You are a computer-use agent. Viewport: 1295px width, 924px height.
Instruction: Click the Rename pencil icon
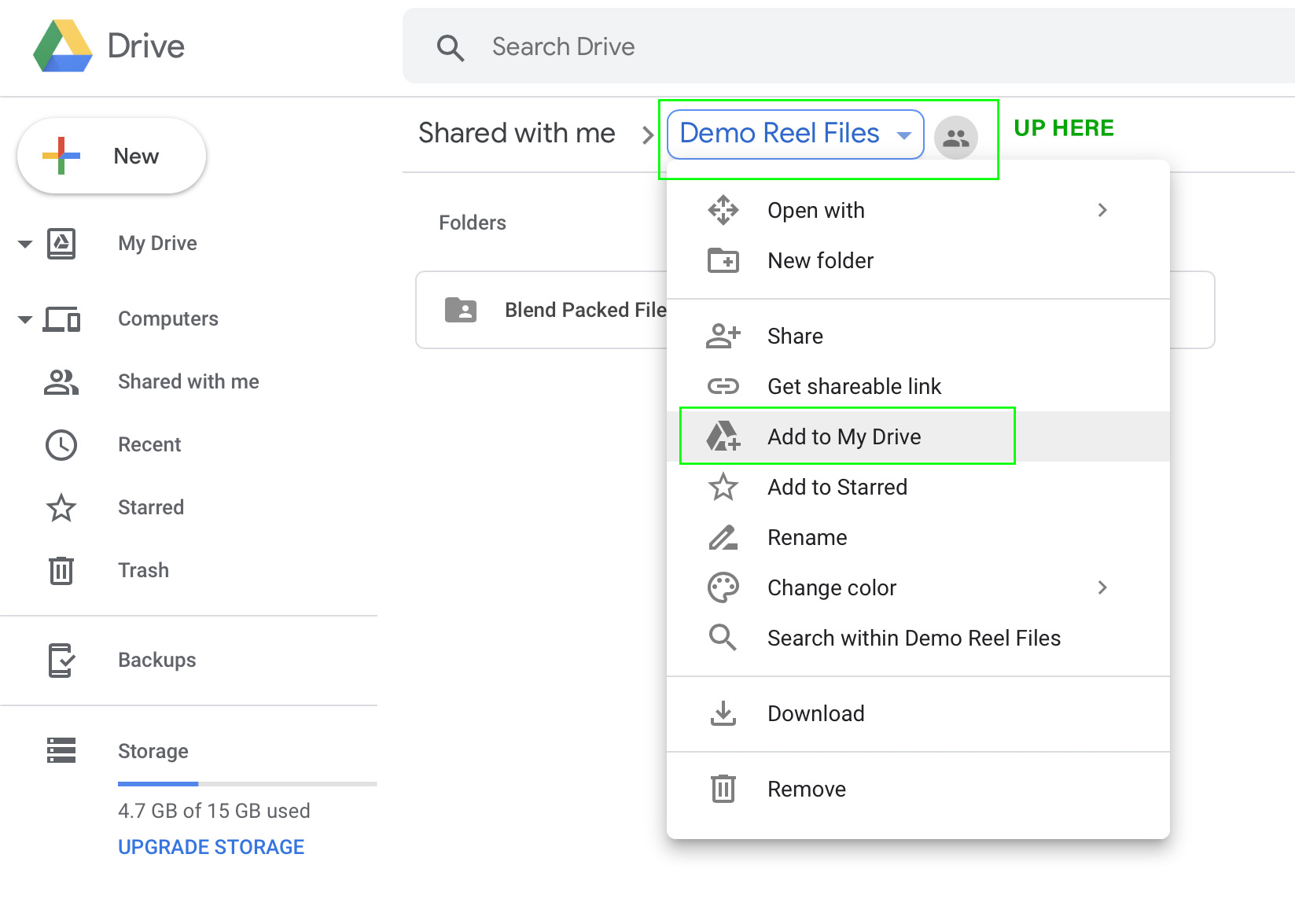[x=723, y=537]
